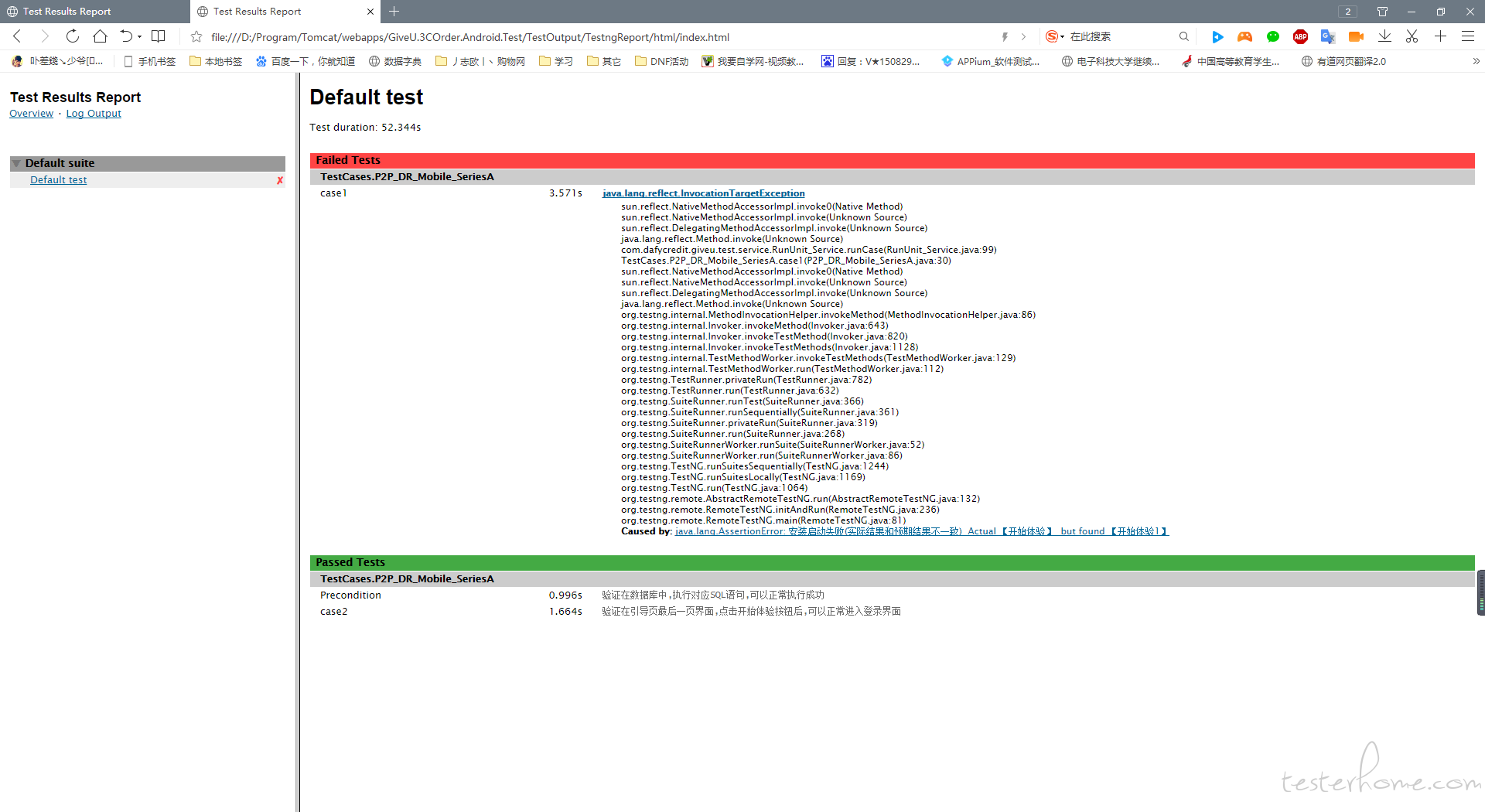Open the downloads arrow icon
Viewport: 1485px width, 812px height.
pos(1384,36)
